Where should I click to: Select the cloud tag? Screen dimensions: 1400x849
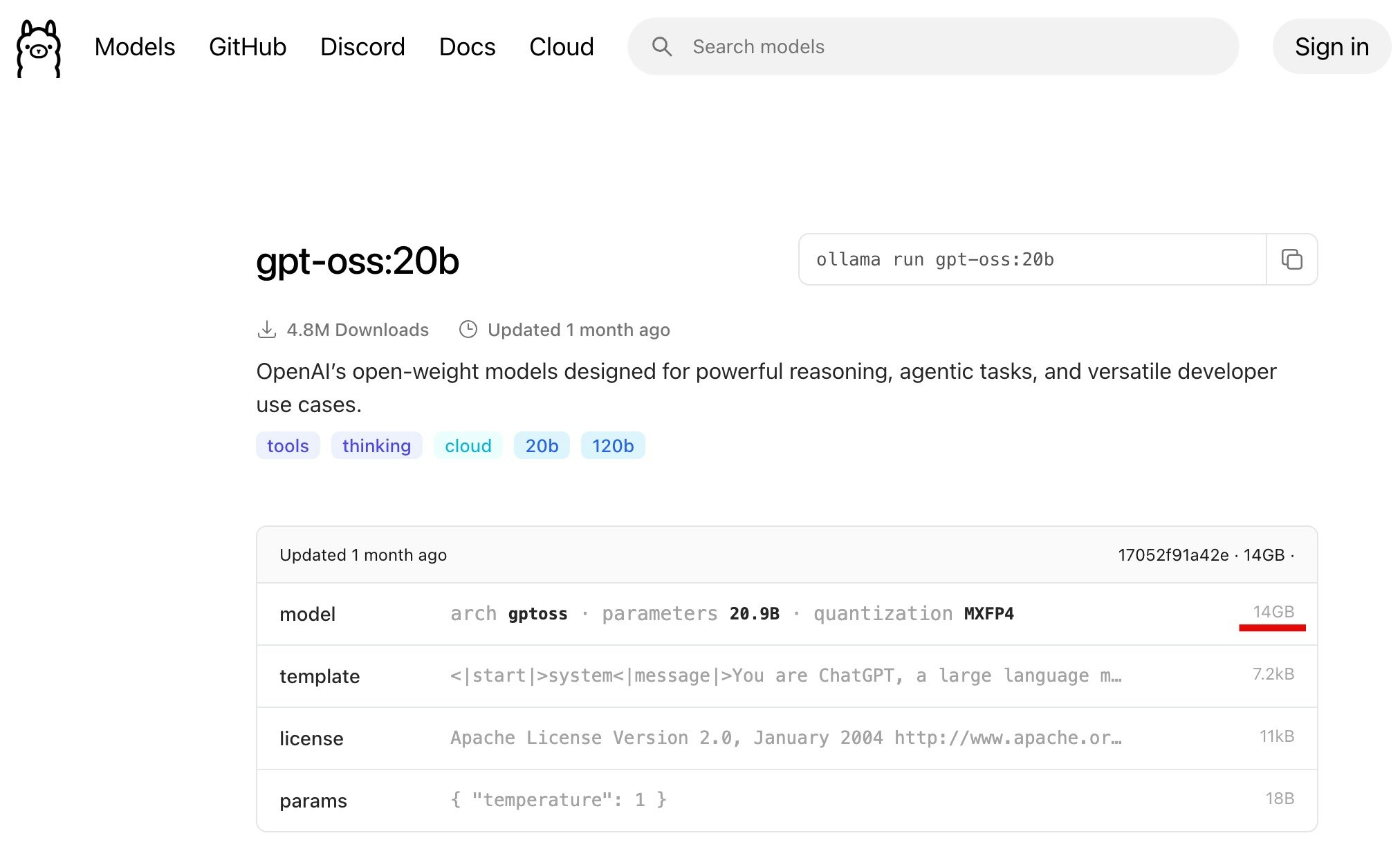pyautogui.click(x=468, y=446)
